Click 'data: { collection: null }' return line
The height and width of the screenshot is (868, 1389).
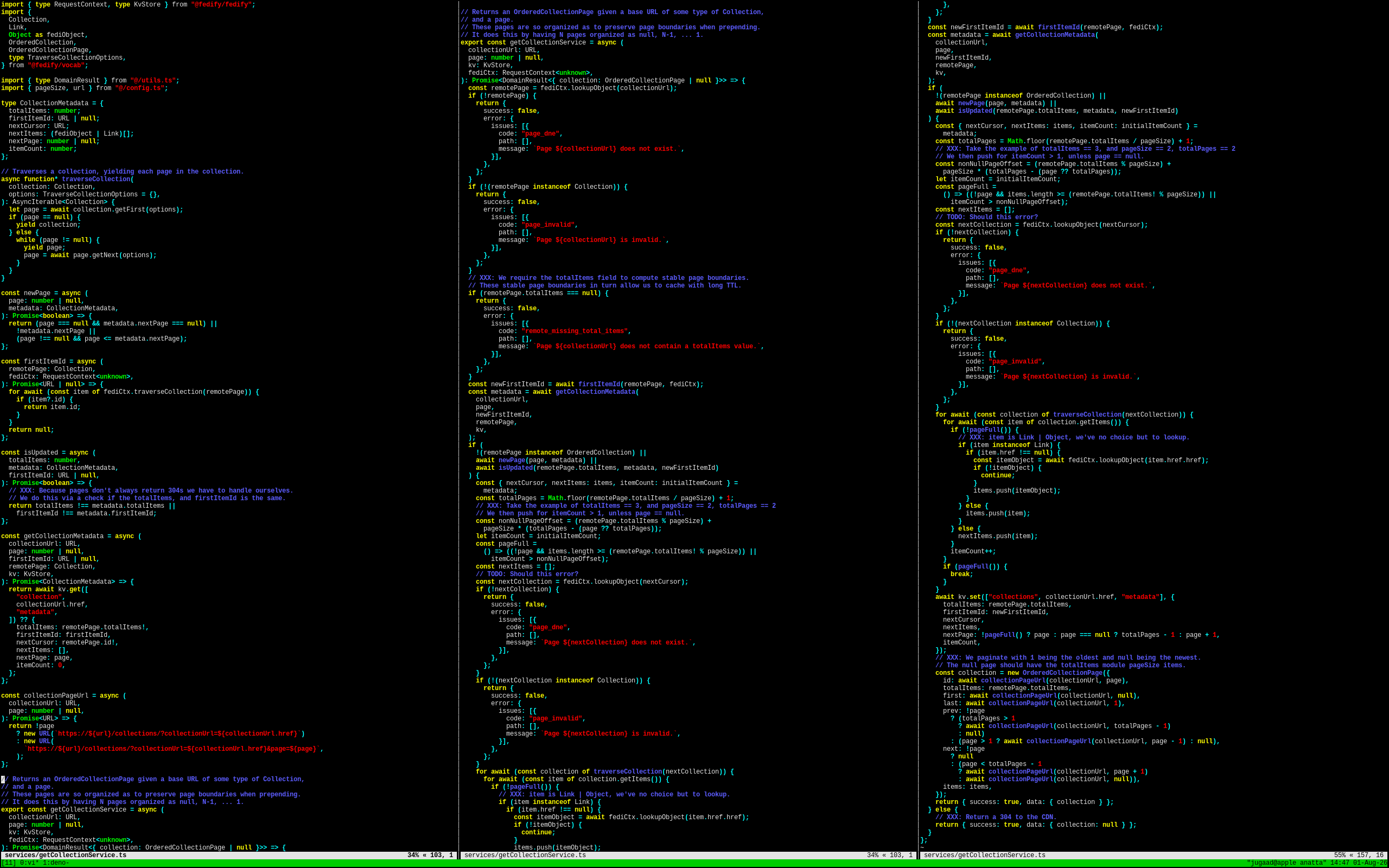coord(1036,825)
